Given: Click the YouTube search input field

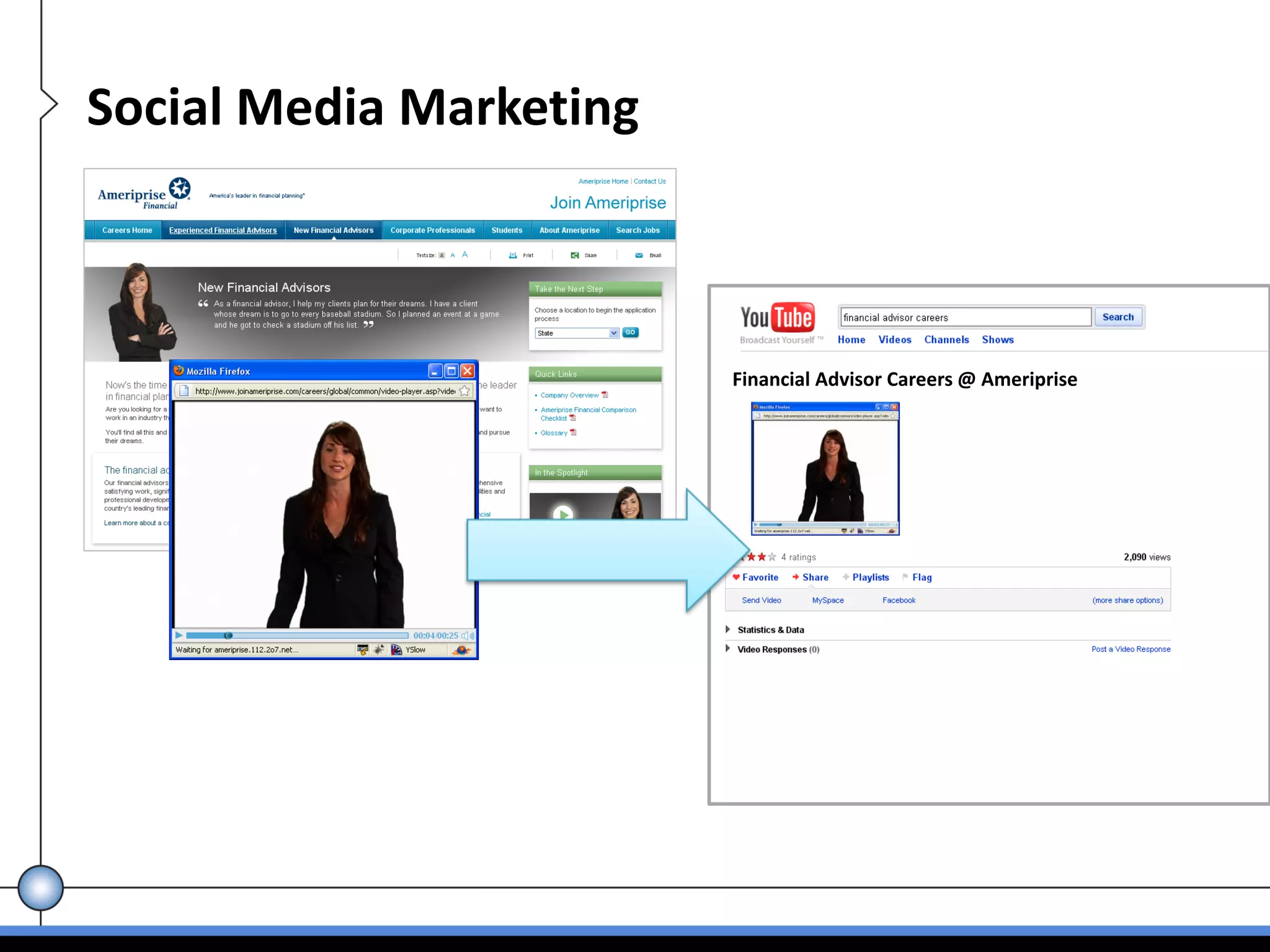Looking at the screenshot, I should [966, 317].
